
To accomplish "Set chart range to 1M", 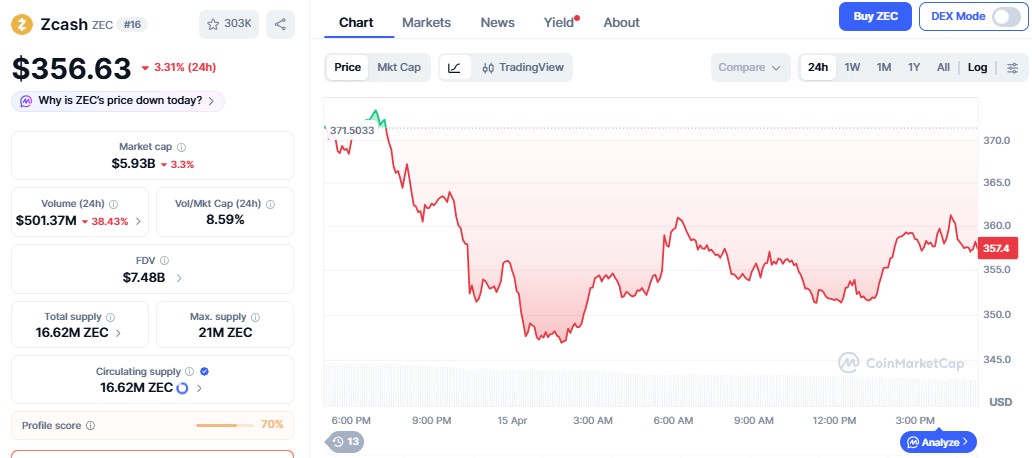I will pos(884,67).
